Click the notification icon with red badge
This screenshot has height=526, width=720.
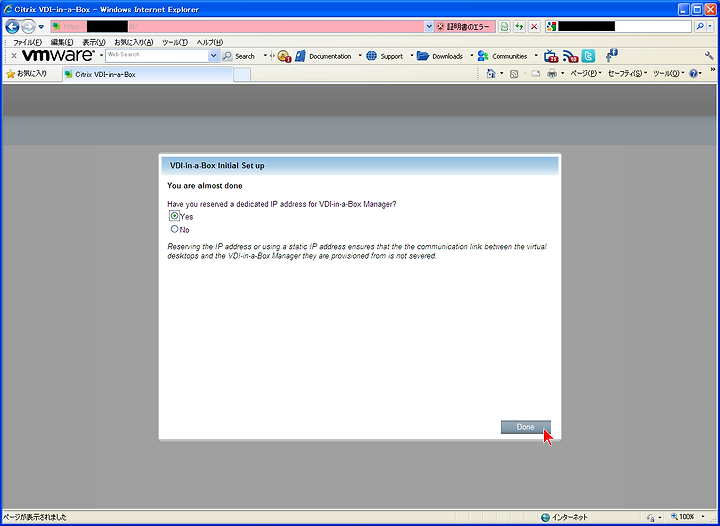(x=284, y=56)
